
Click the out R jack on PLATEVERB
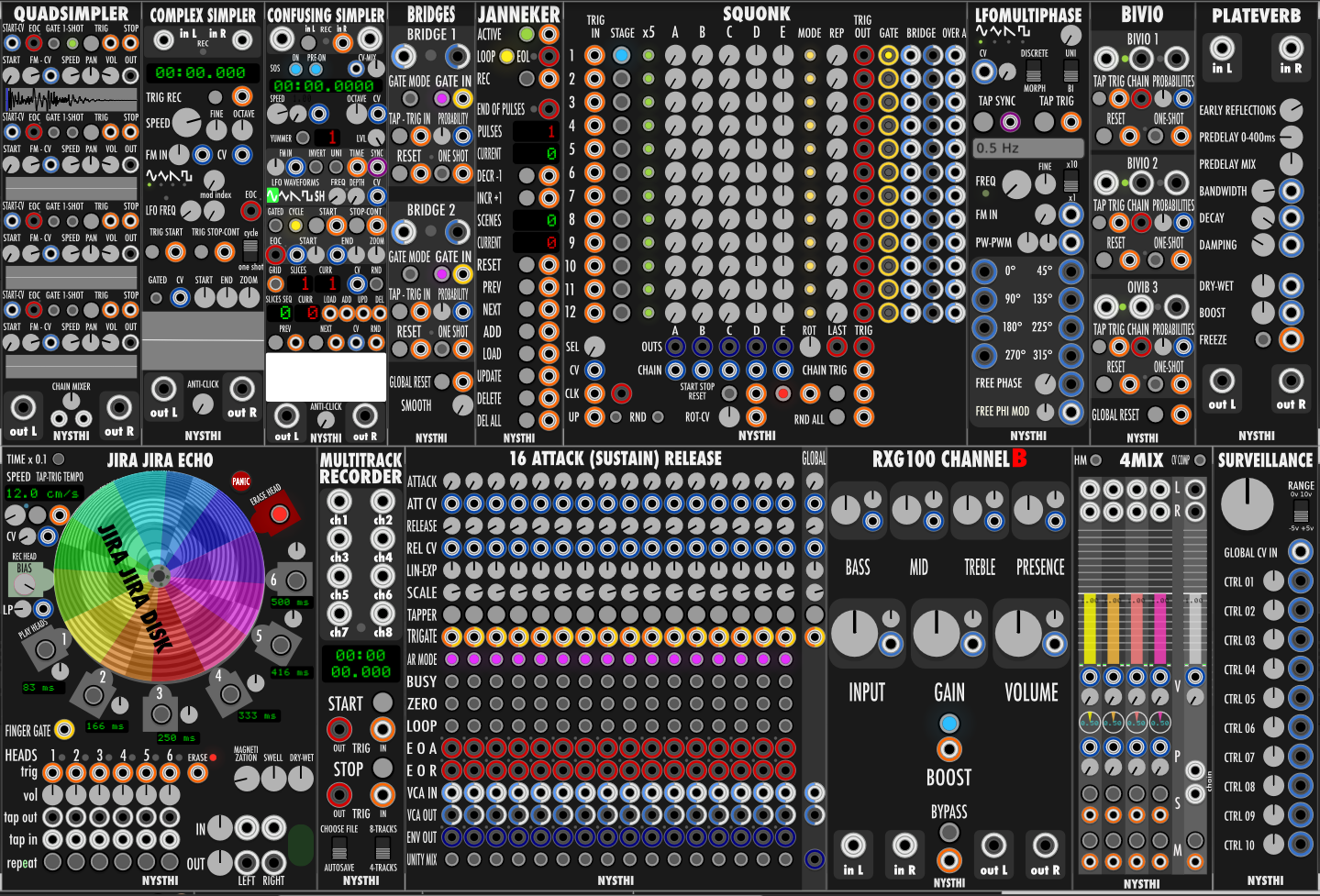(1292, 380)
